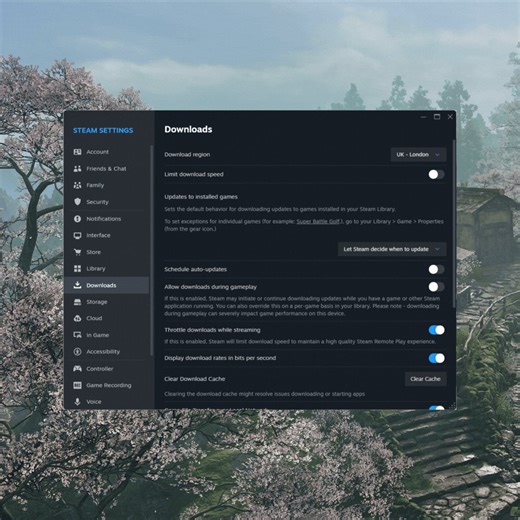This screenshot has width=520, height=520.
Task: Enable Allow downloads during gameplay
Action: tap(436, 287)
